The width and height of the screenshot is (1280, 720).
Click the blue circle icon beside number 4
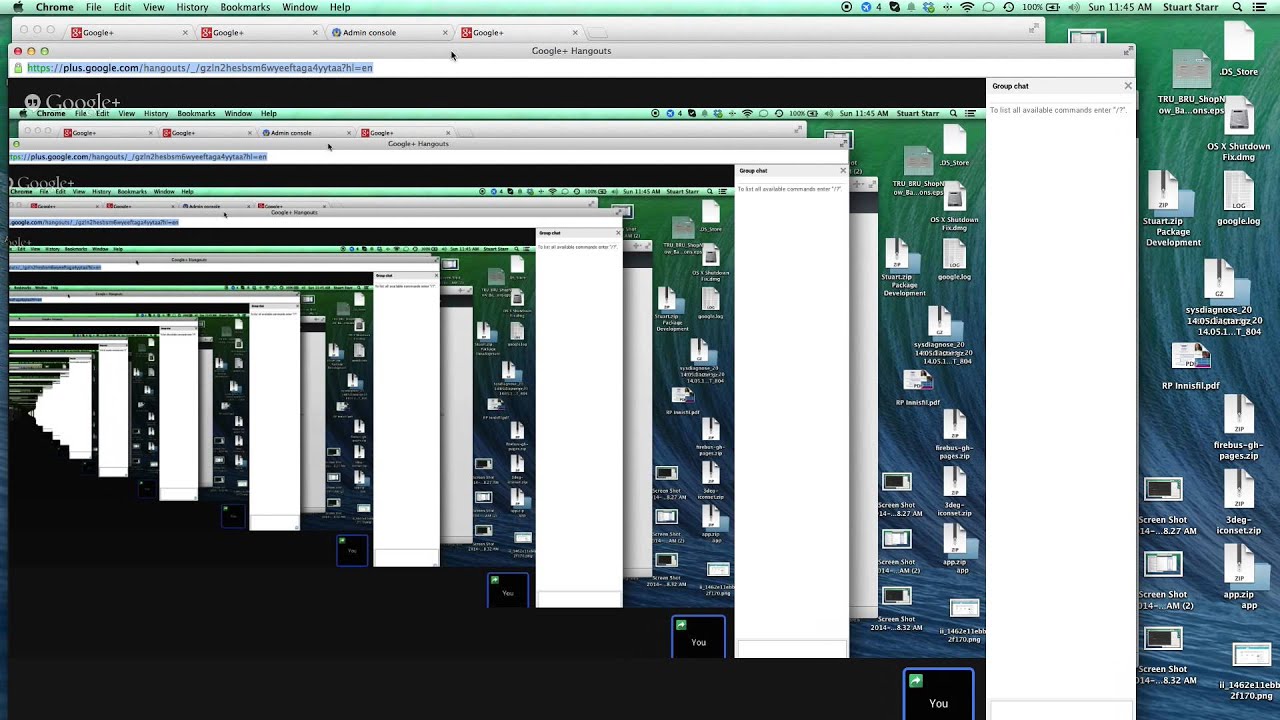point(866,7)
